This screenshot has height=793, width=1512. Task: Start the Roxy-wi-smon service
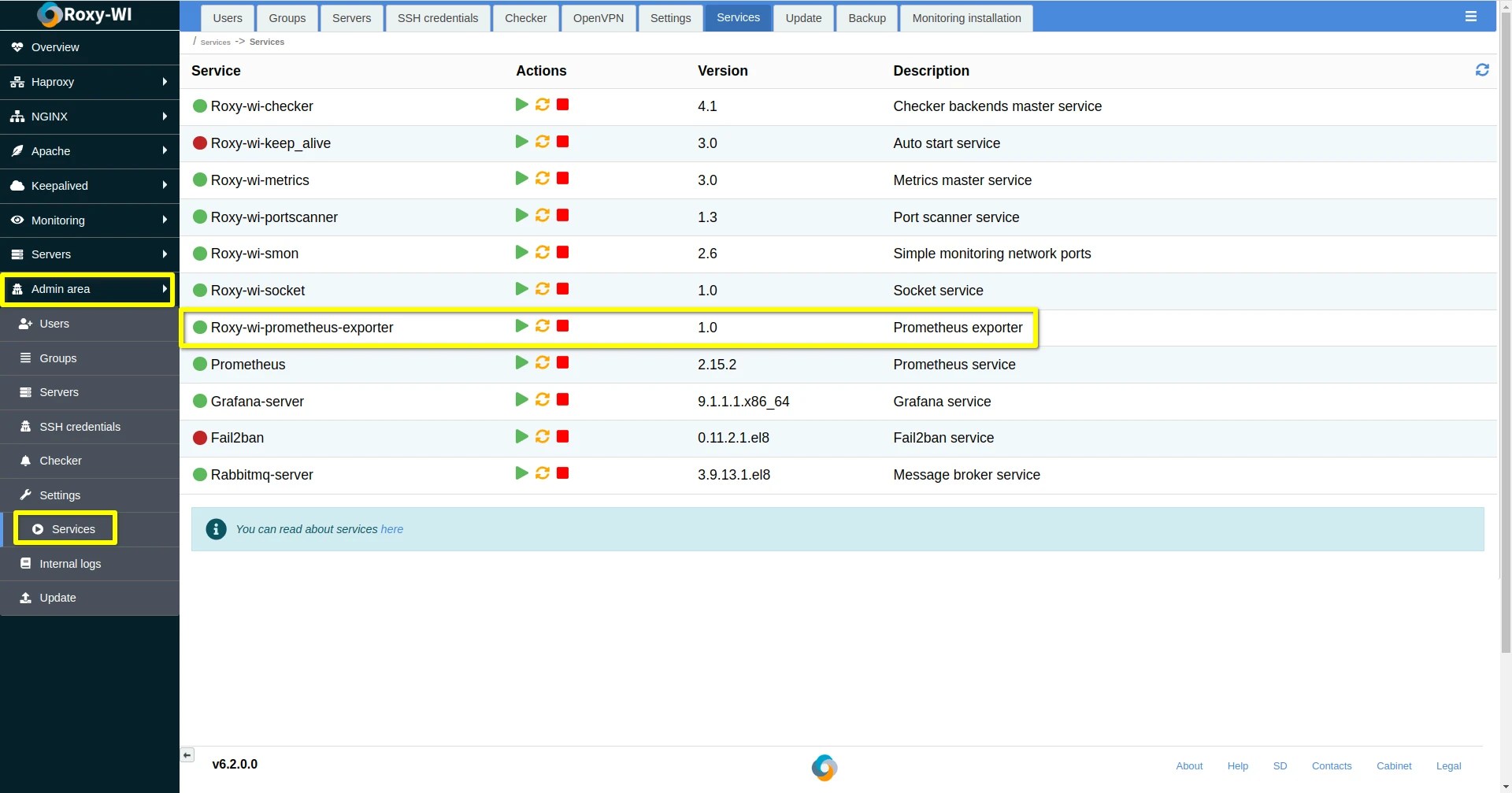pos(521,252)
